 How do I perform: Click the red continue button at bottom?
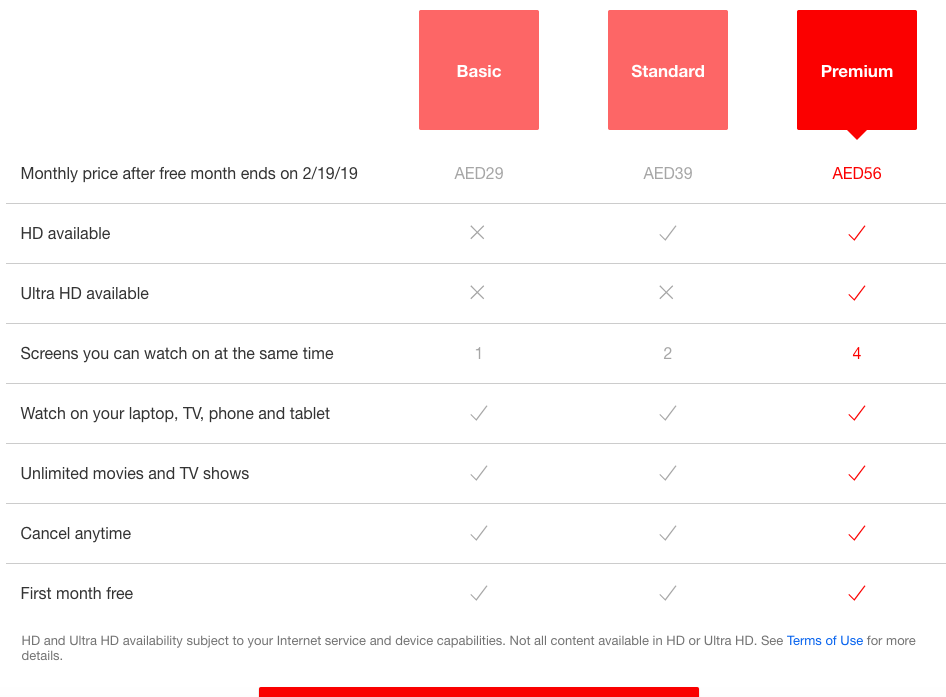[x=478, y=691]
